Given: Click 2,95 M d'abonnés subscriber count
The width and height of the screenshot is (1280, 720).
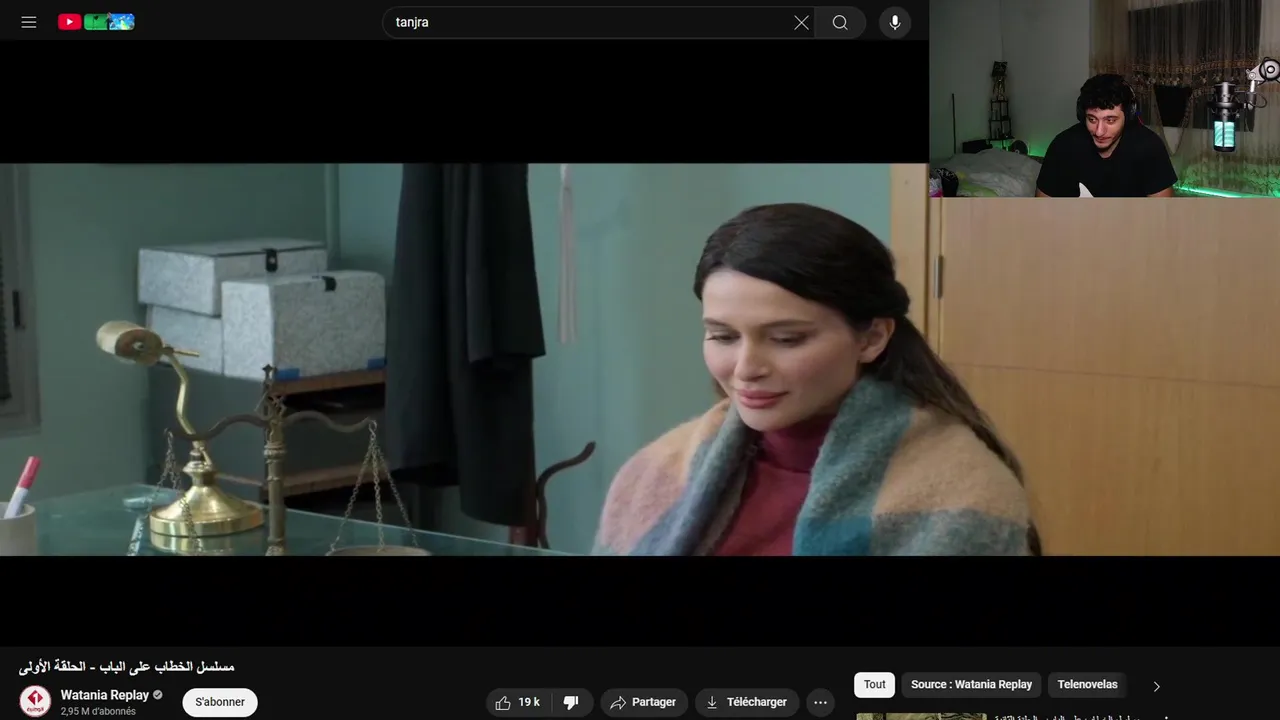Looking at the screenshot, I should [x=98, y=711].
